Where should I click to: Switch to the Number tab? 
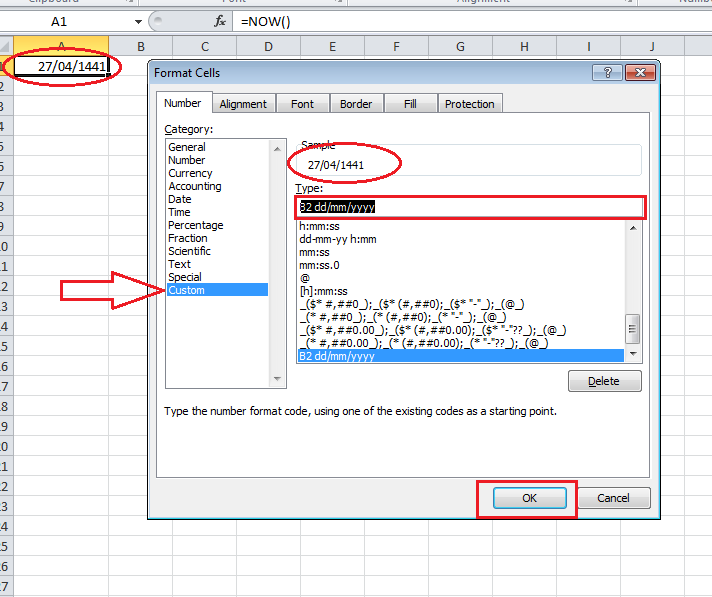pyautogui.click(x=183, y=103)
